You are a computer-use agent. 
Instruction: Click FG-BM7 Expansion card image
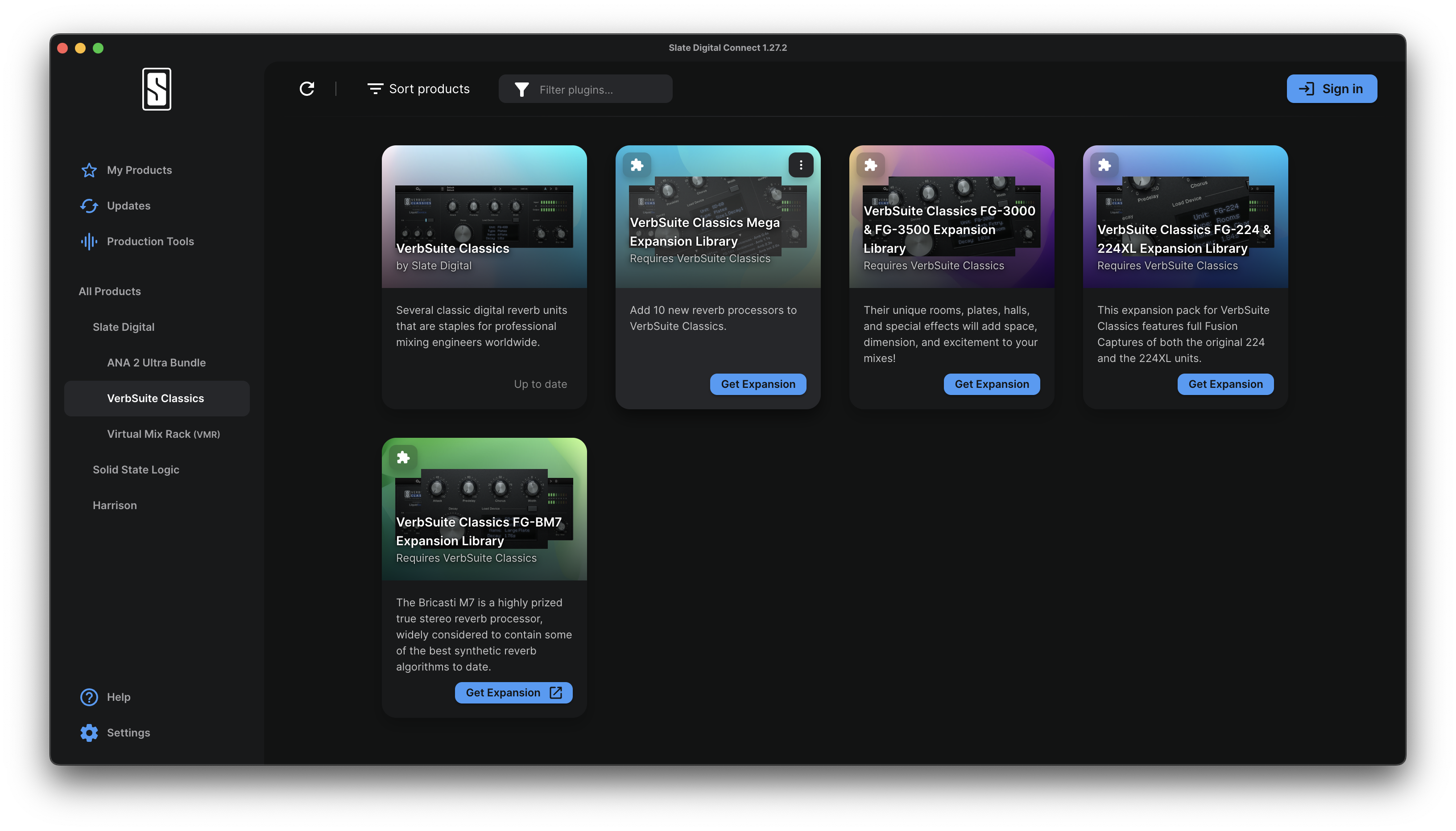pos(484,509)
